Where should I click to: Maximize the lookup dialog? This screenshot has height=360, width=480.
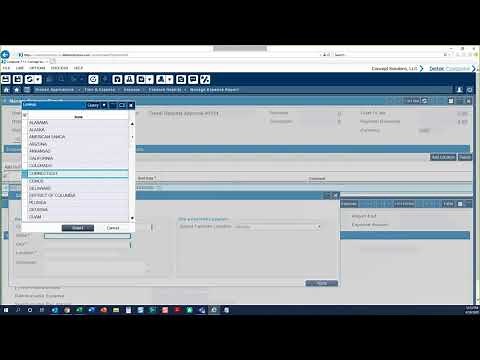click(x=122, y=105)
